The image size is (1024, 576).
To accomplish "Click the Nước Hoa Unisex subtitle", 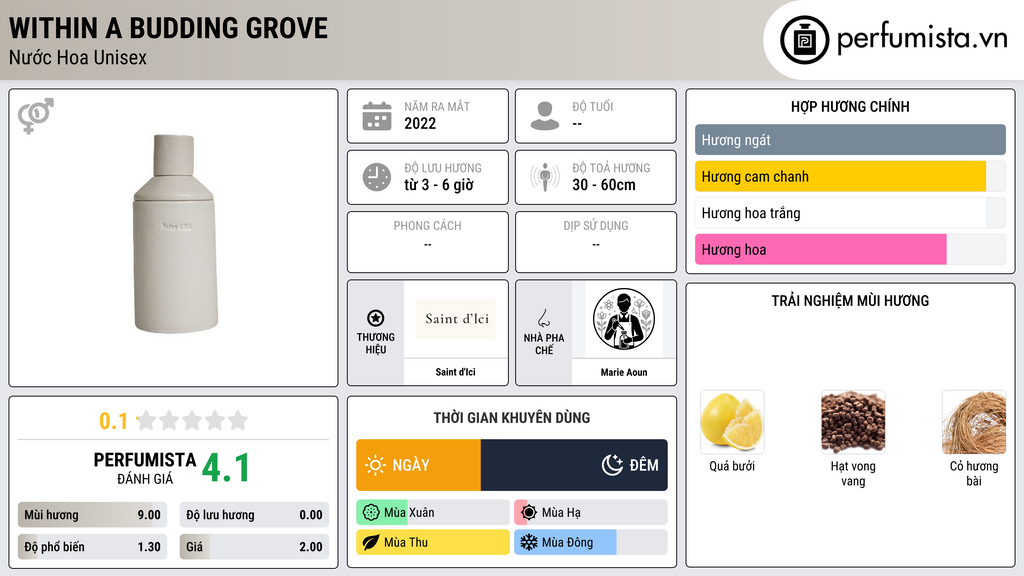I will coord(78,57).
